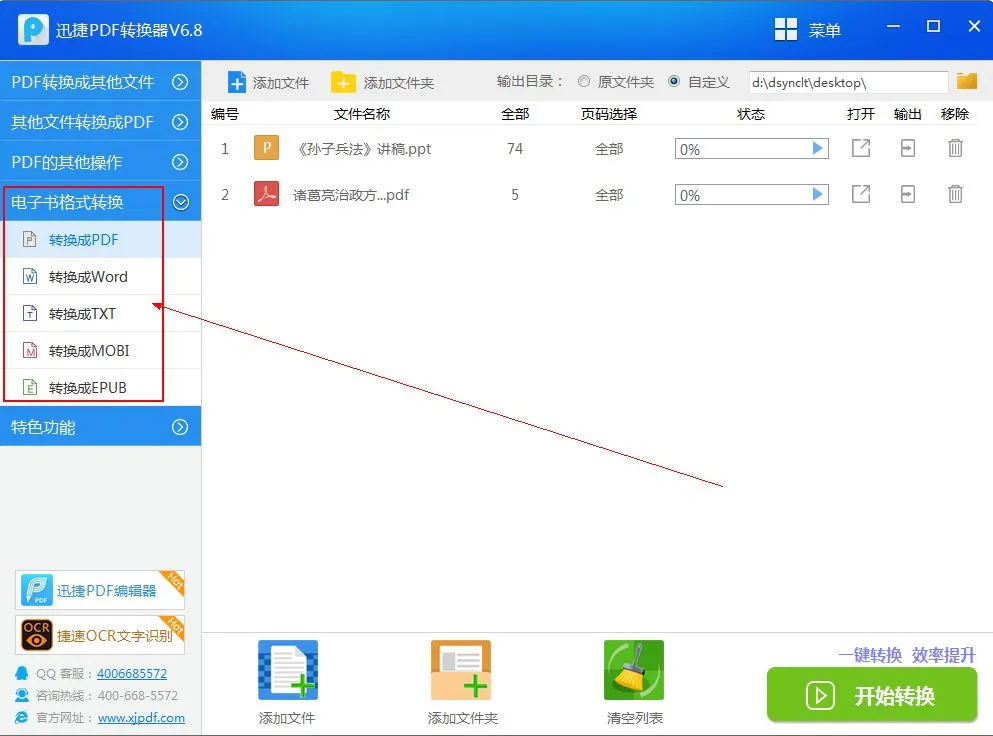
Task: Click the 菜单 text label
Action: [824, 30]
